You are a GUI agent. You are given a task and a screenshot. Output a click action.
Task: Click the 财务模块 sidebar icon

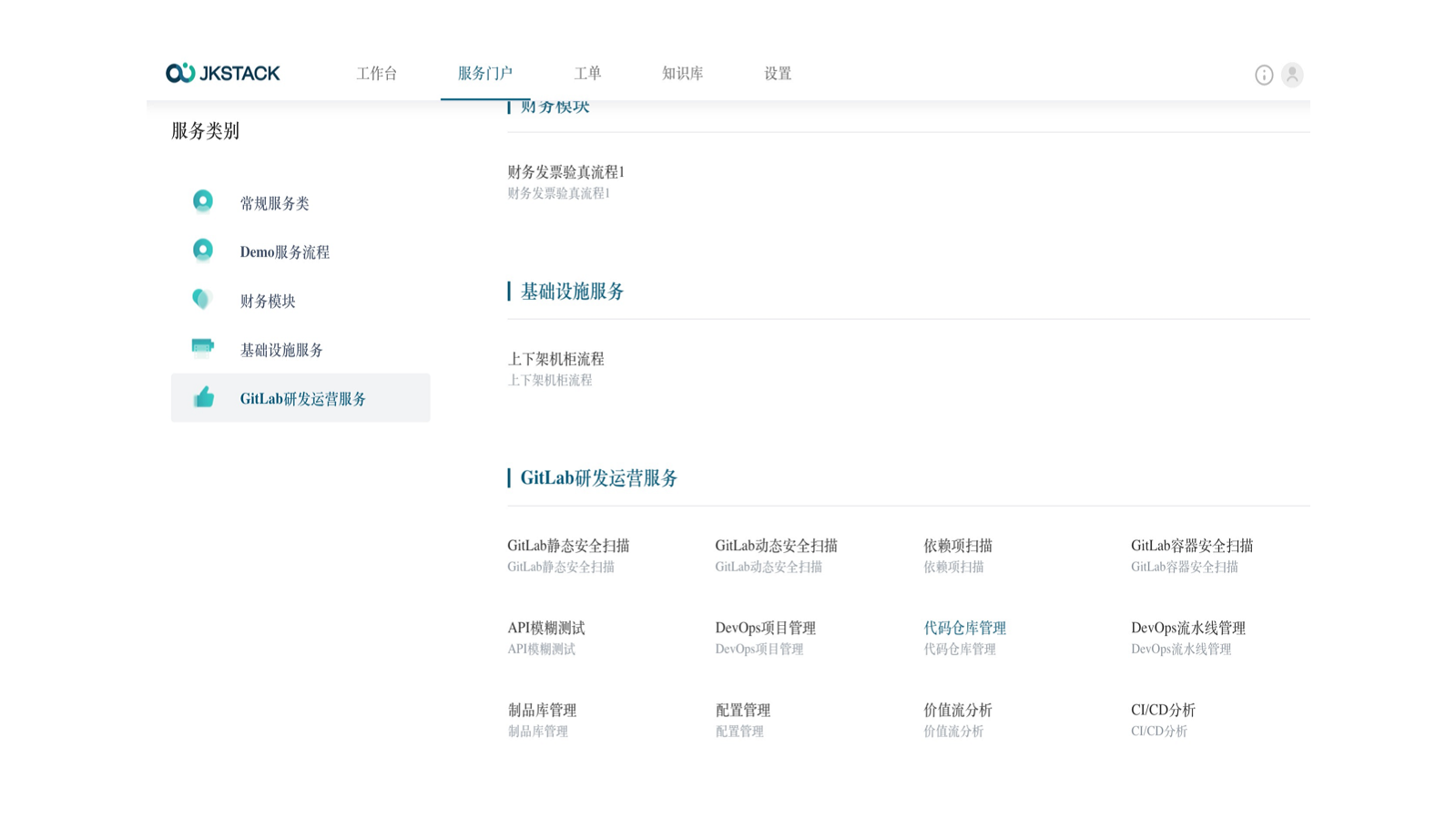click(202, 300)
